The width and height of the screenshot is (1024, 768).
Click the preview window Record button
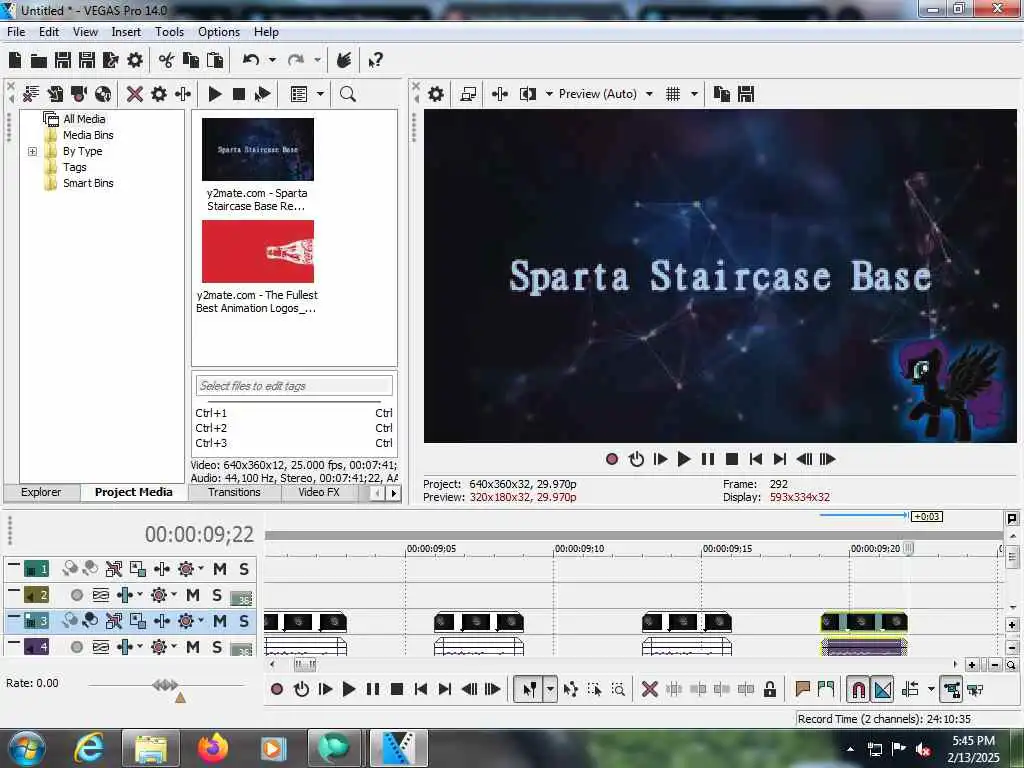click(x=612, y=459)
